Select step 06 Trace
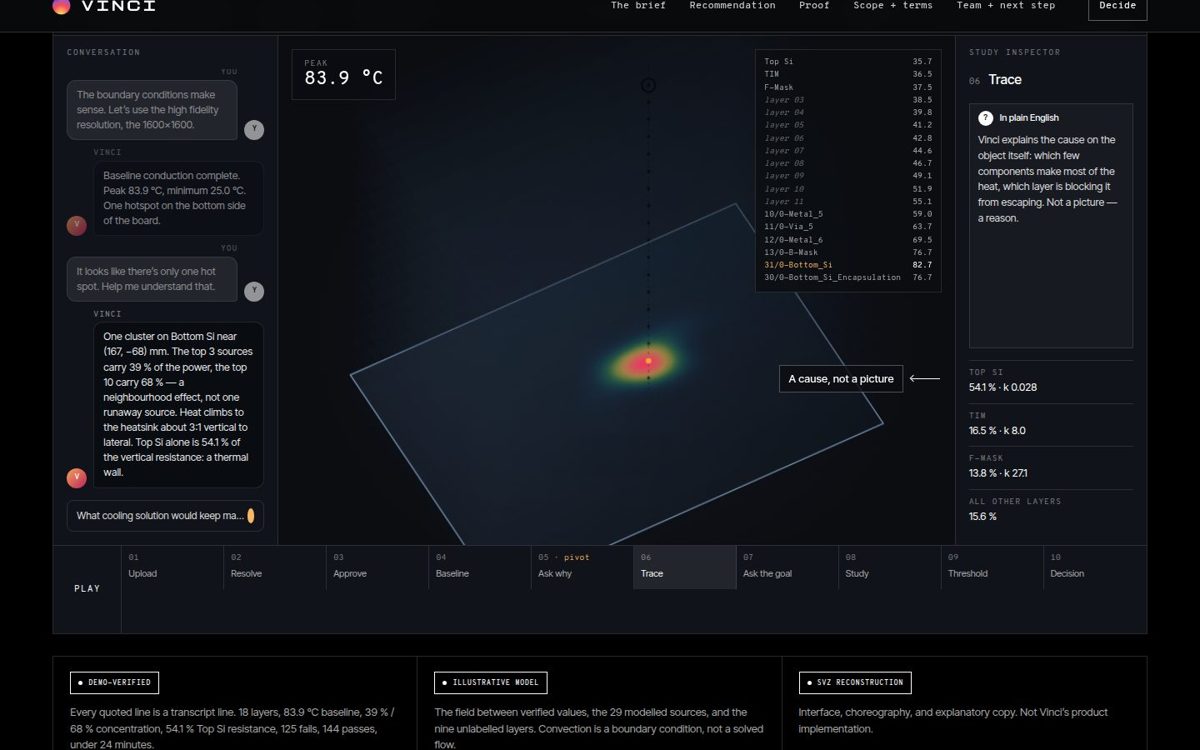1200x750 pixels. tap(685, 567)
